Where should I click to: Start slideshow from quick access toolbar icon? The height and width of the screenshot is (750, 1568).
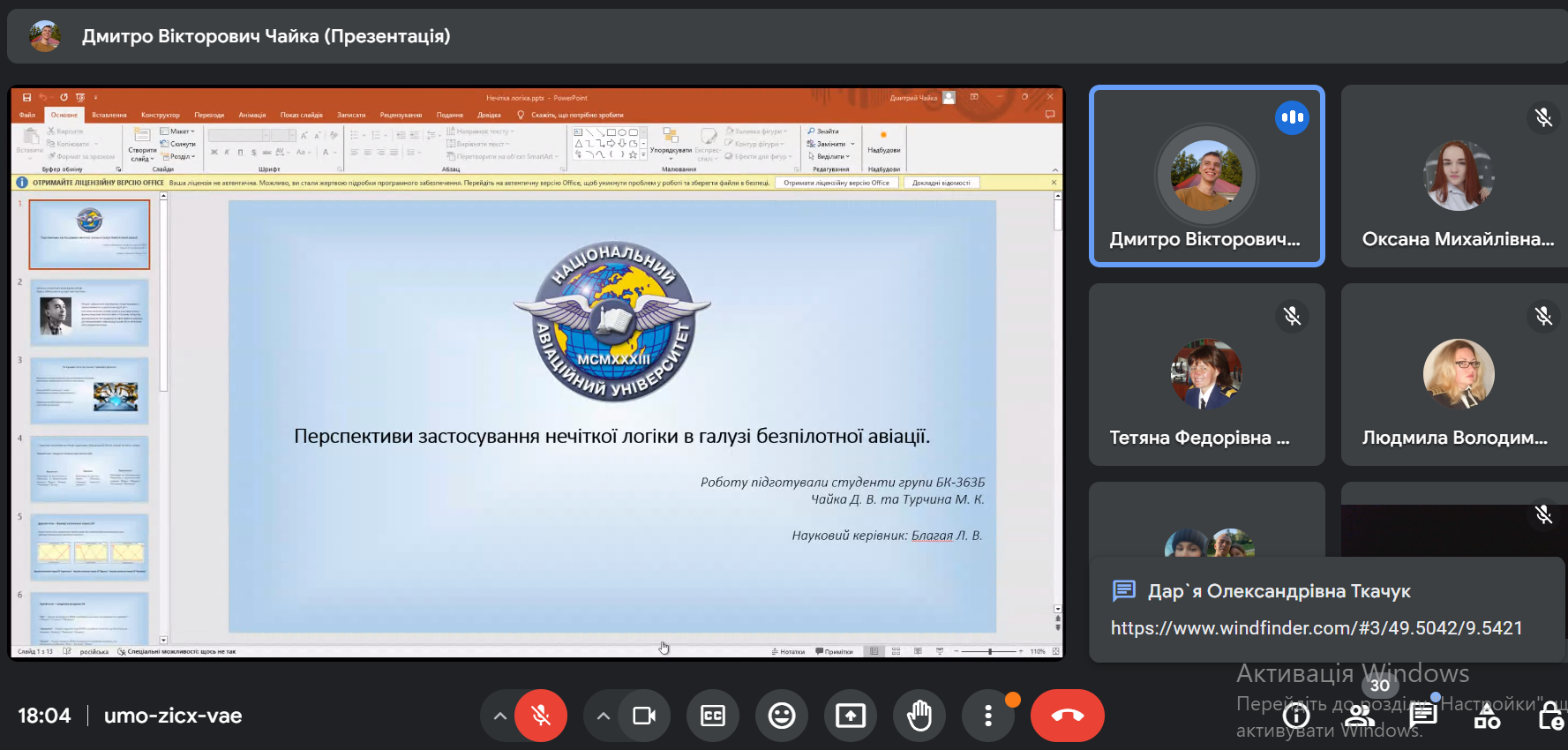(80, 97)
